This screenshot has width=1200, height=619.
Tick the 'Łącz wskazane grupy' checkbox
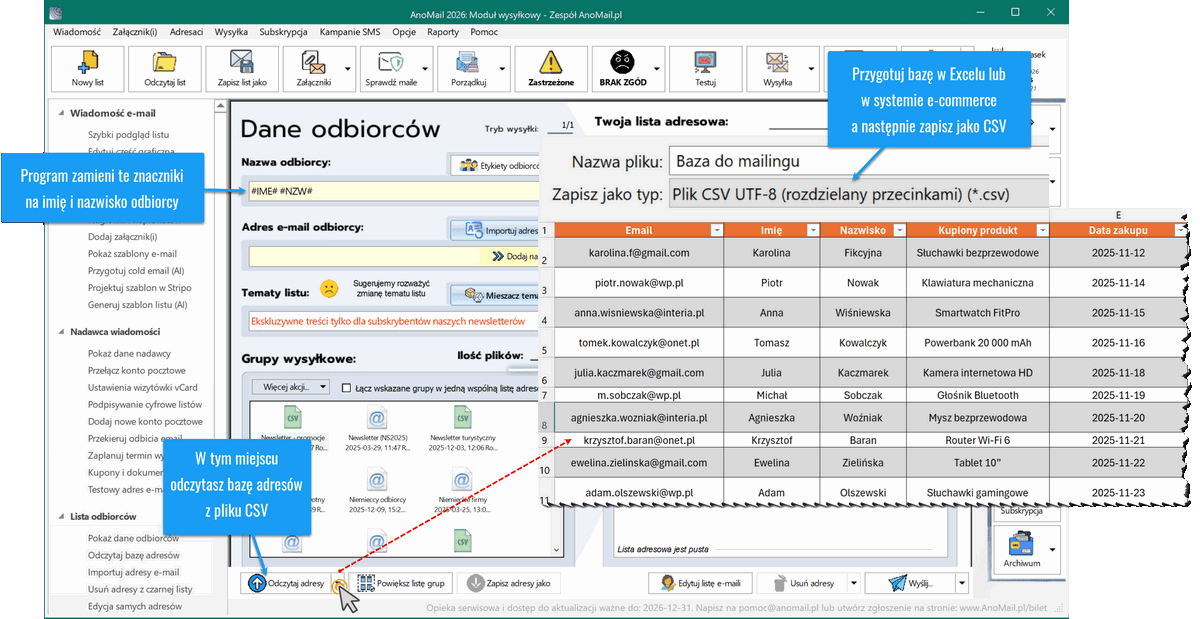(347, 388)
